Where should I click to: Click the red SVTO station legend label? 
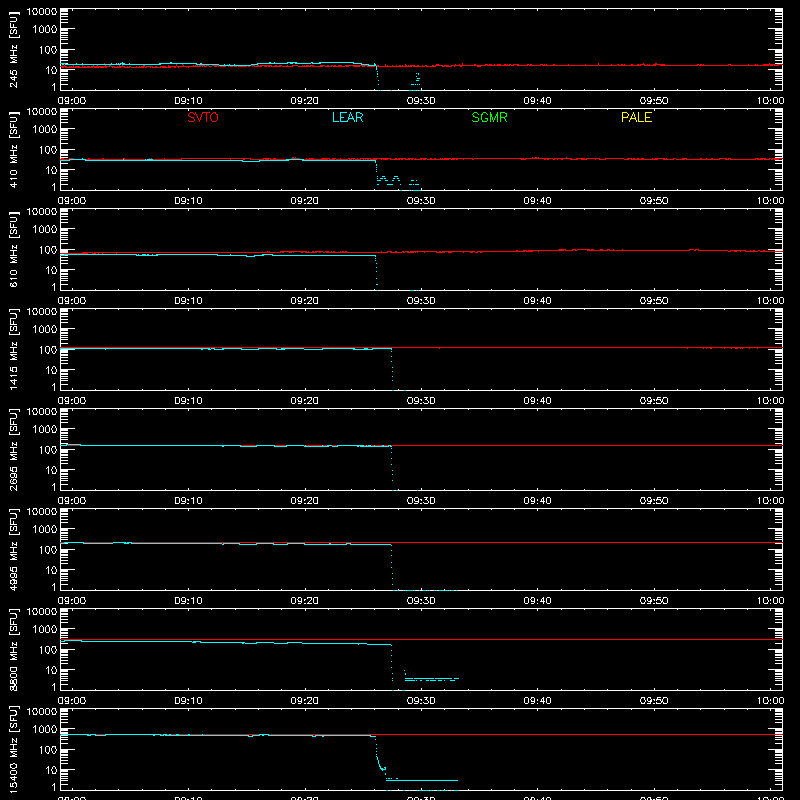point(203,117)
